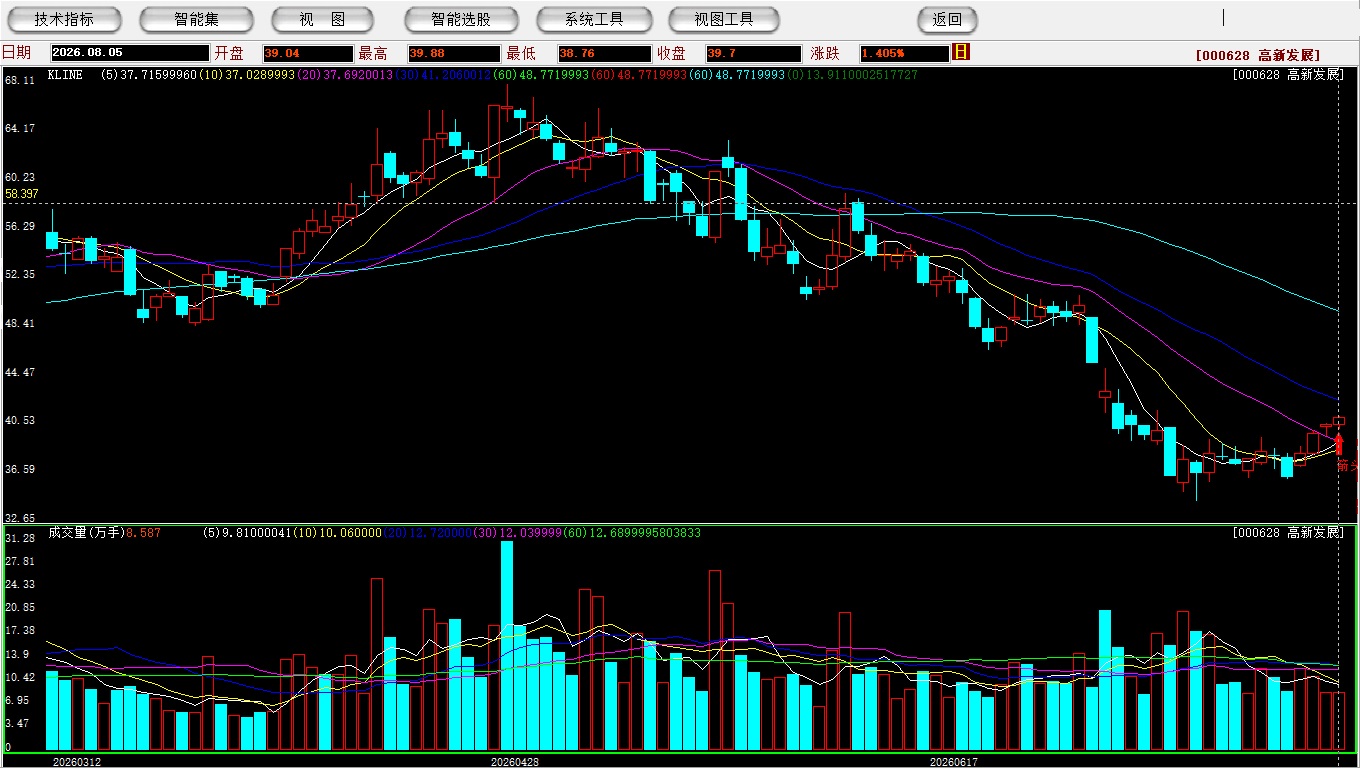Click the 68.11 price axis label
Viewport: 1360px width, 768px height.
(x=20, y=80)
